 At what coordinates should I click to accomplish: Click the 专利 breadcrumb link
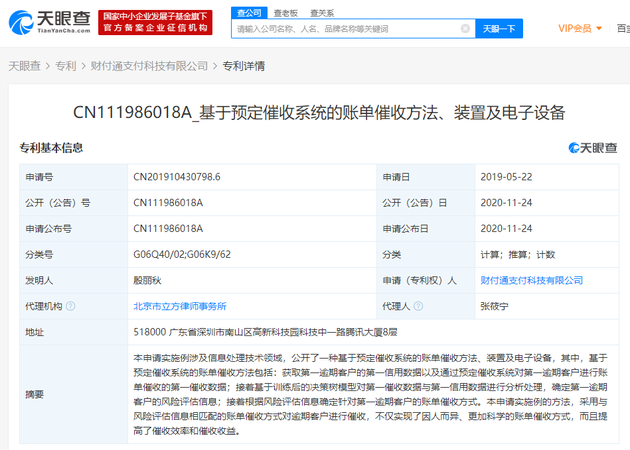(x=65, y=66)
